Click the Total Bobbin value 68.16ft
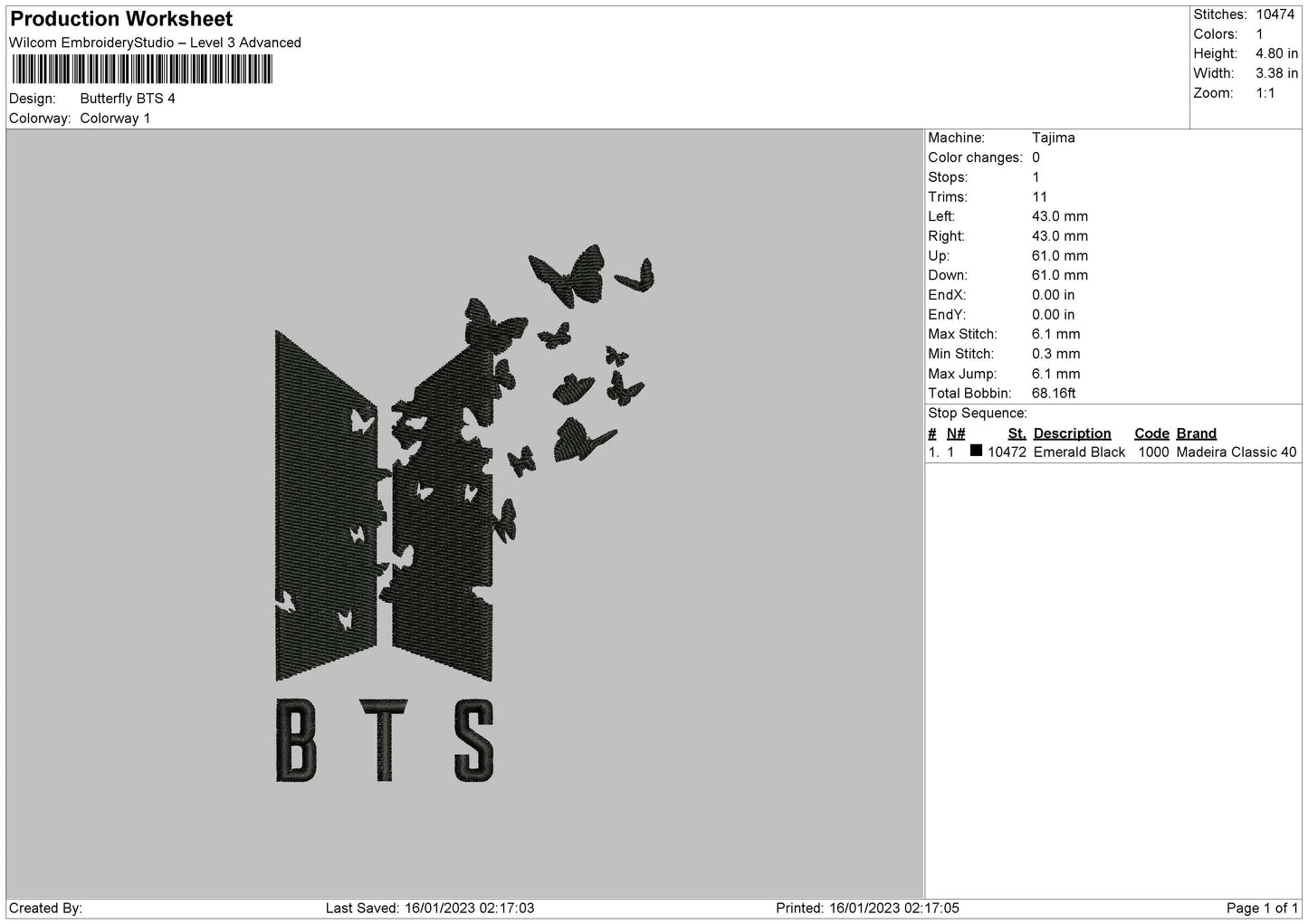Screen dimensions: 1308x924 [1054, 394]
